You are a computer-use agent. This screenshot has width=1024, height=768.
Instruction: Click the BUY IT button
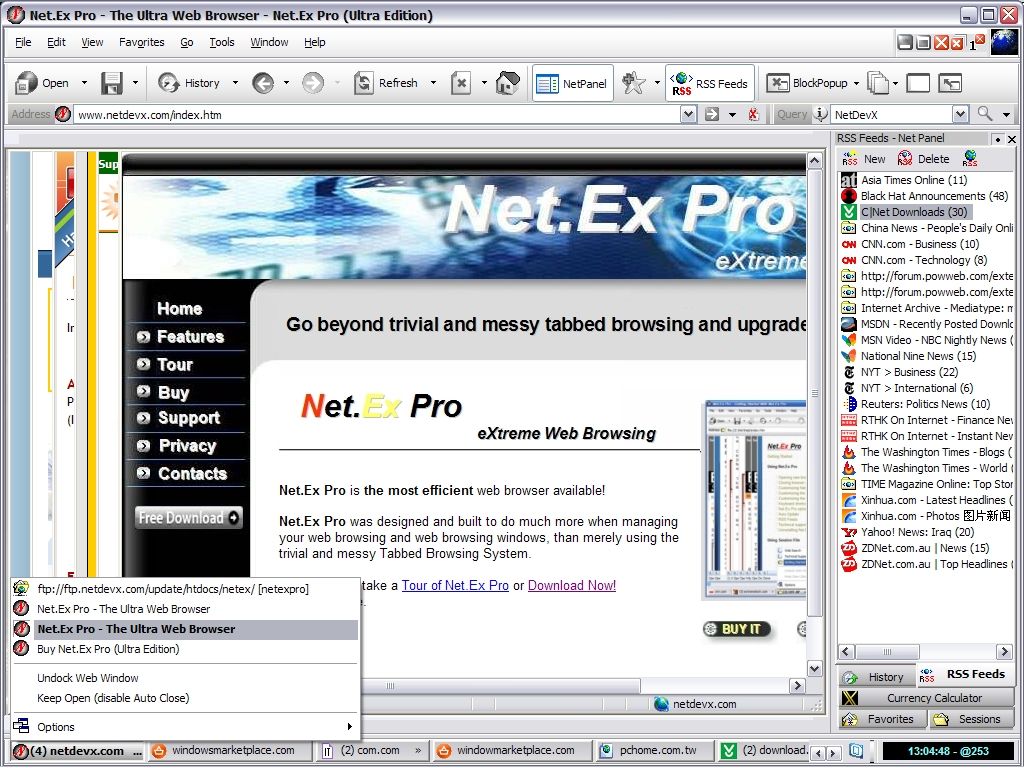tap(737, 629)
